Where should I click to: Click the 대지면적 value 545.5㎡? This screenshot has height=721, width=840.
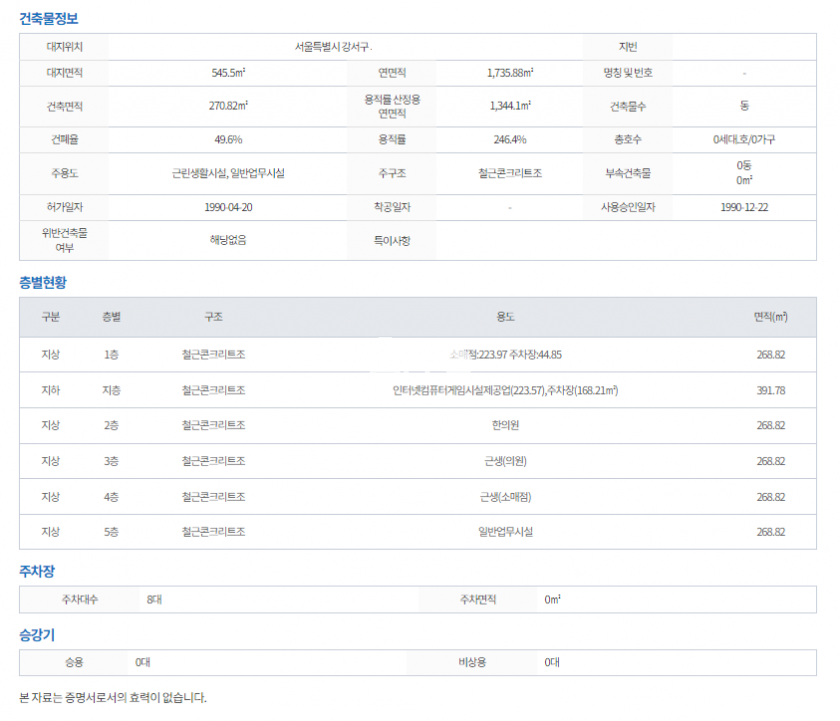tap(229, 73)
